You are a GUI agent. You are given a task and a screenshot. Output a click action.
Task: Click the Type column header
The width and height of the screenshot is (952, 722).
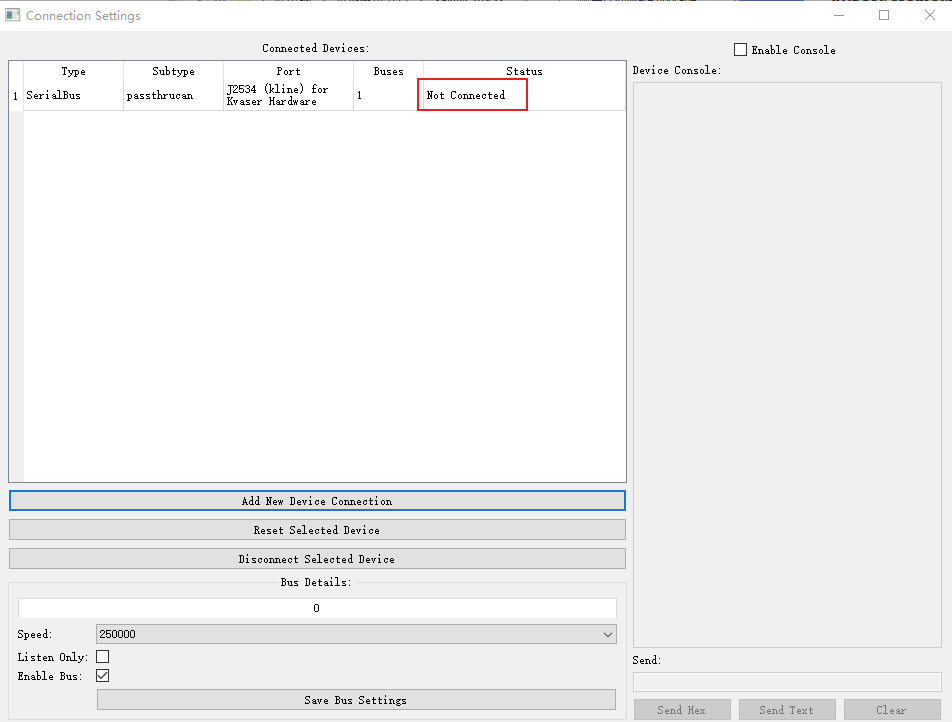(x=73, y=71)
